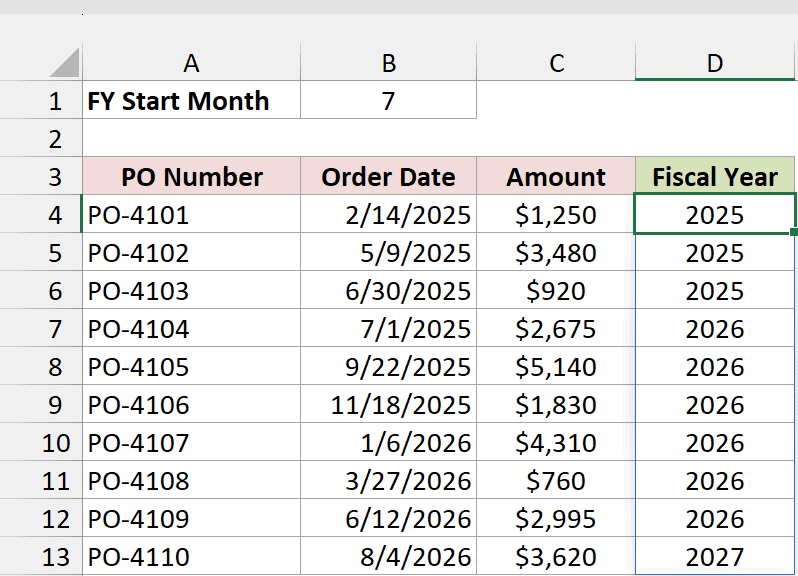Select row 9 header
The image size is (798, 576).
(41, 404)
